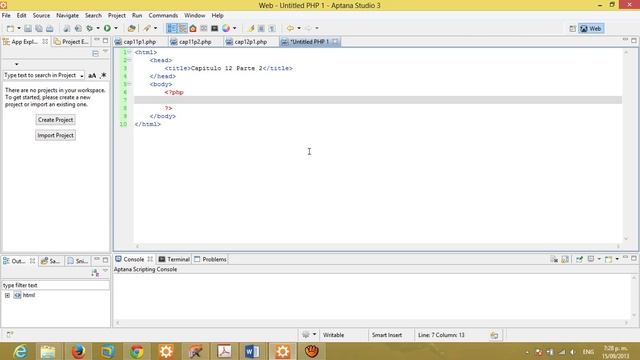
Task: Open the Window menu
Action: pos(195,16)
